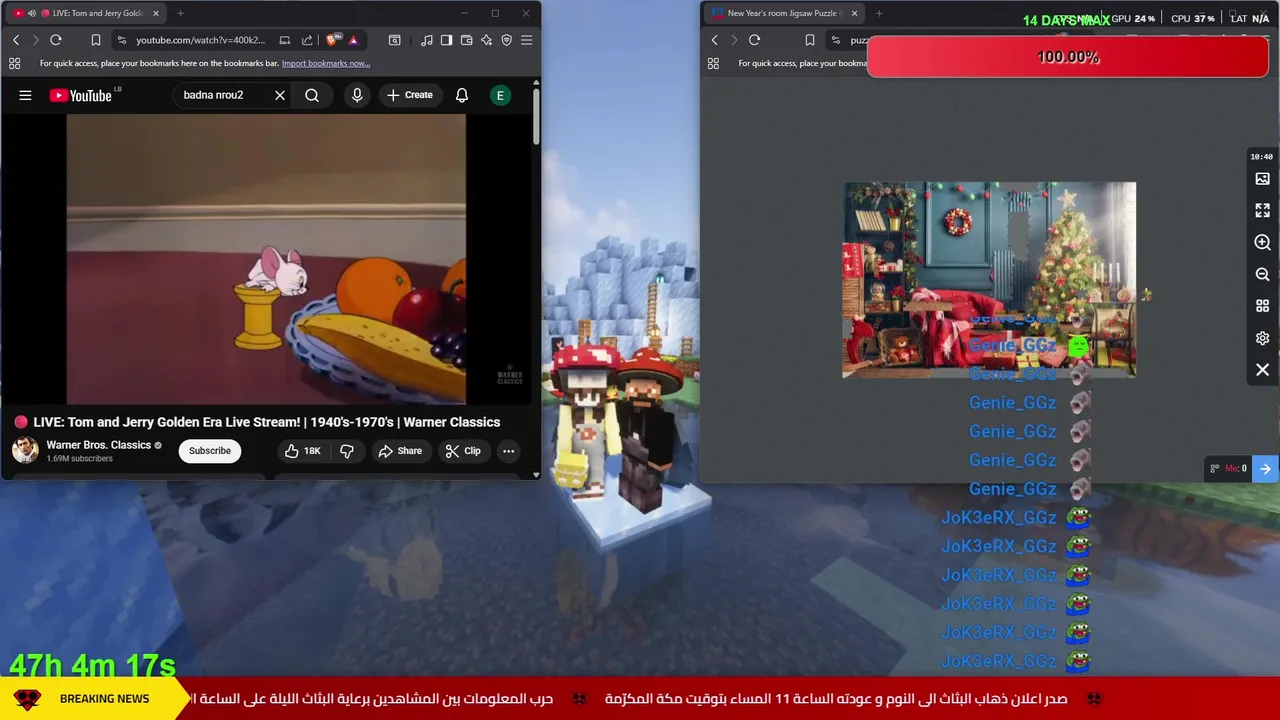The width and height of the screenshot is (1280, 720).
Task: Click the YouTube page vertical scrollbar
Action: tap(536, 117)
